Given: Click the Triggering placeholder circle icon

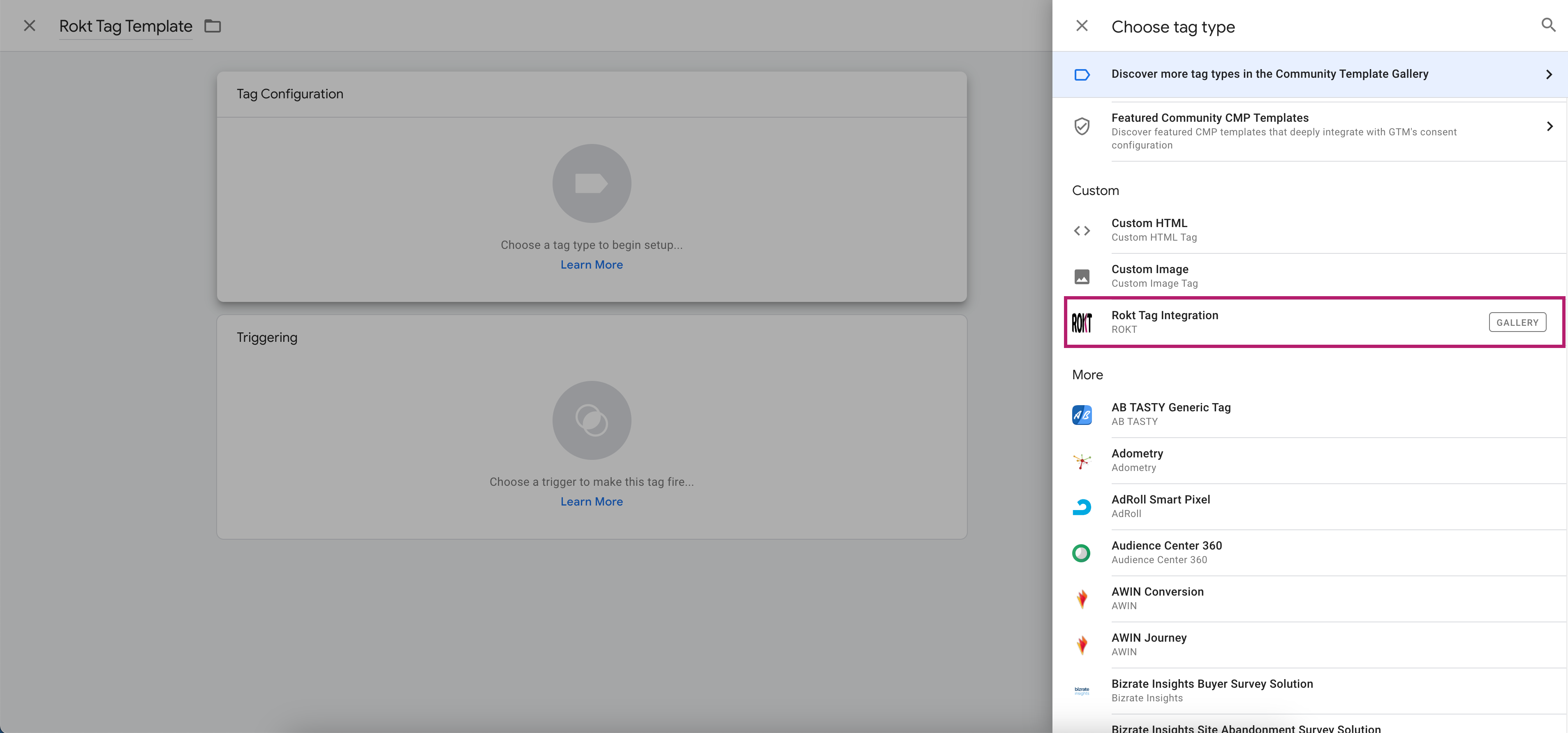Looking at the screenshot, I should pyautogui.click(x=592, y=420).
